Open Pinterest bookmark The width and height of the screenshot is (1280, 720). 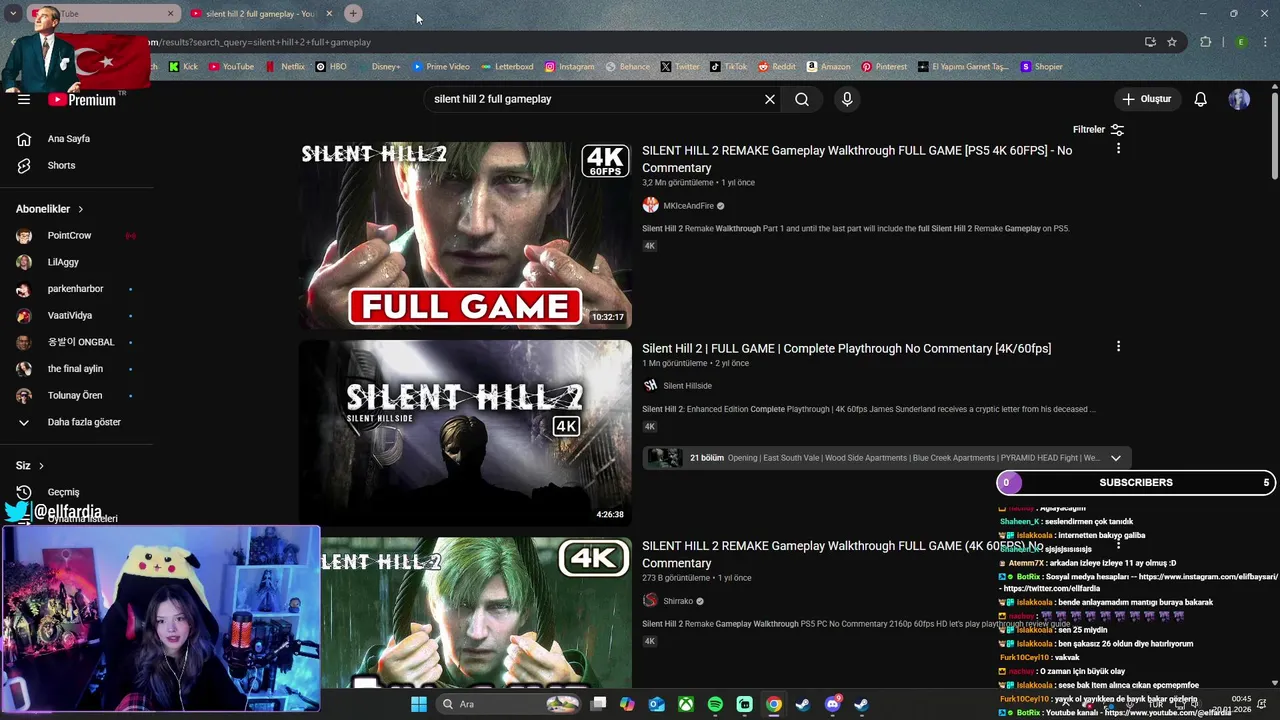tap(884, 67)
